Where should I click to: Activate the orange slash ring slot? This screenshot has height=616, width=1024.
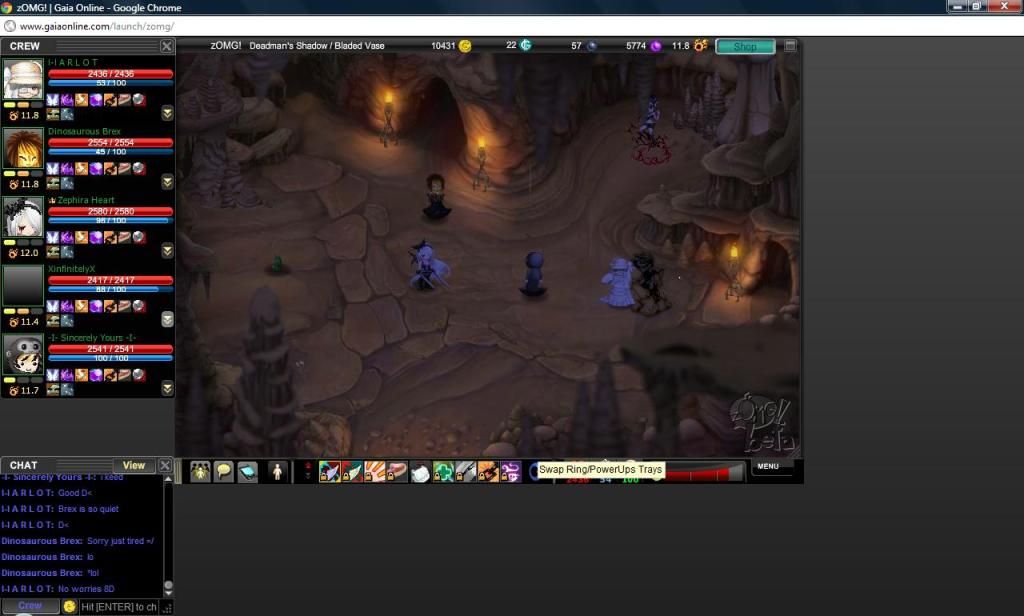pos(375,472)
